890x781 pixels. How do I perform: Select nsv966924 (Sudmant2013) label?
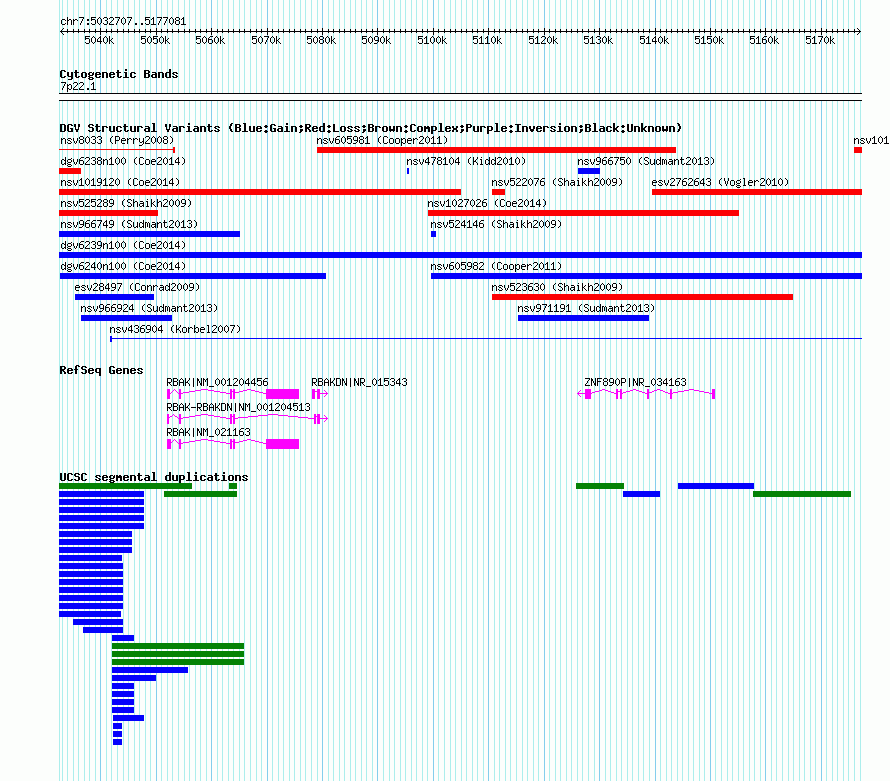[149, 308]
